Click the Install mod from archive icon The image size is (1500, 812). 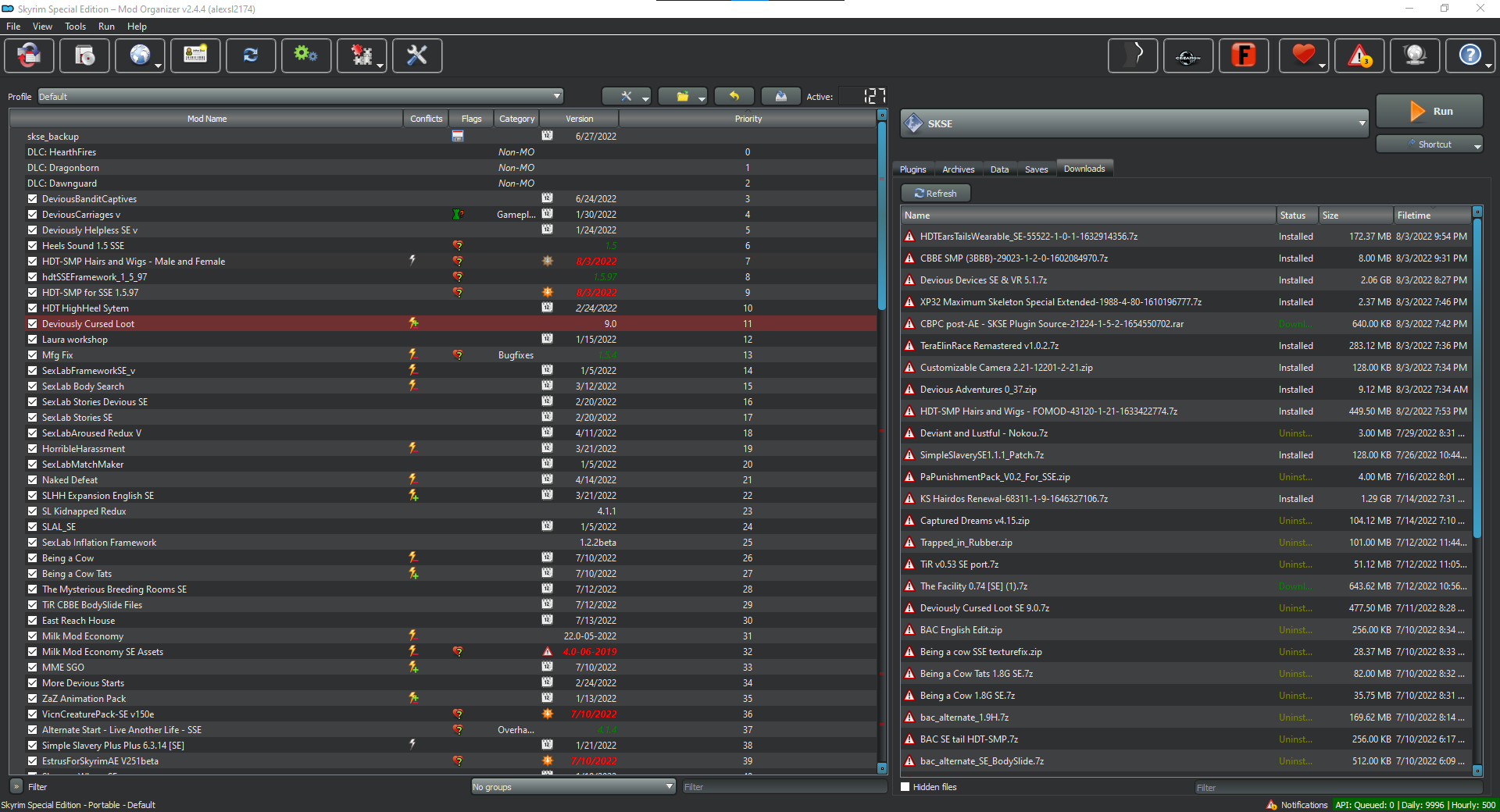[84, 55]
